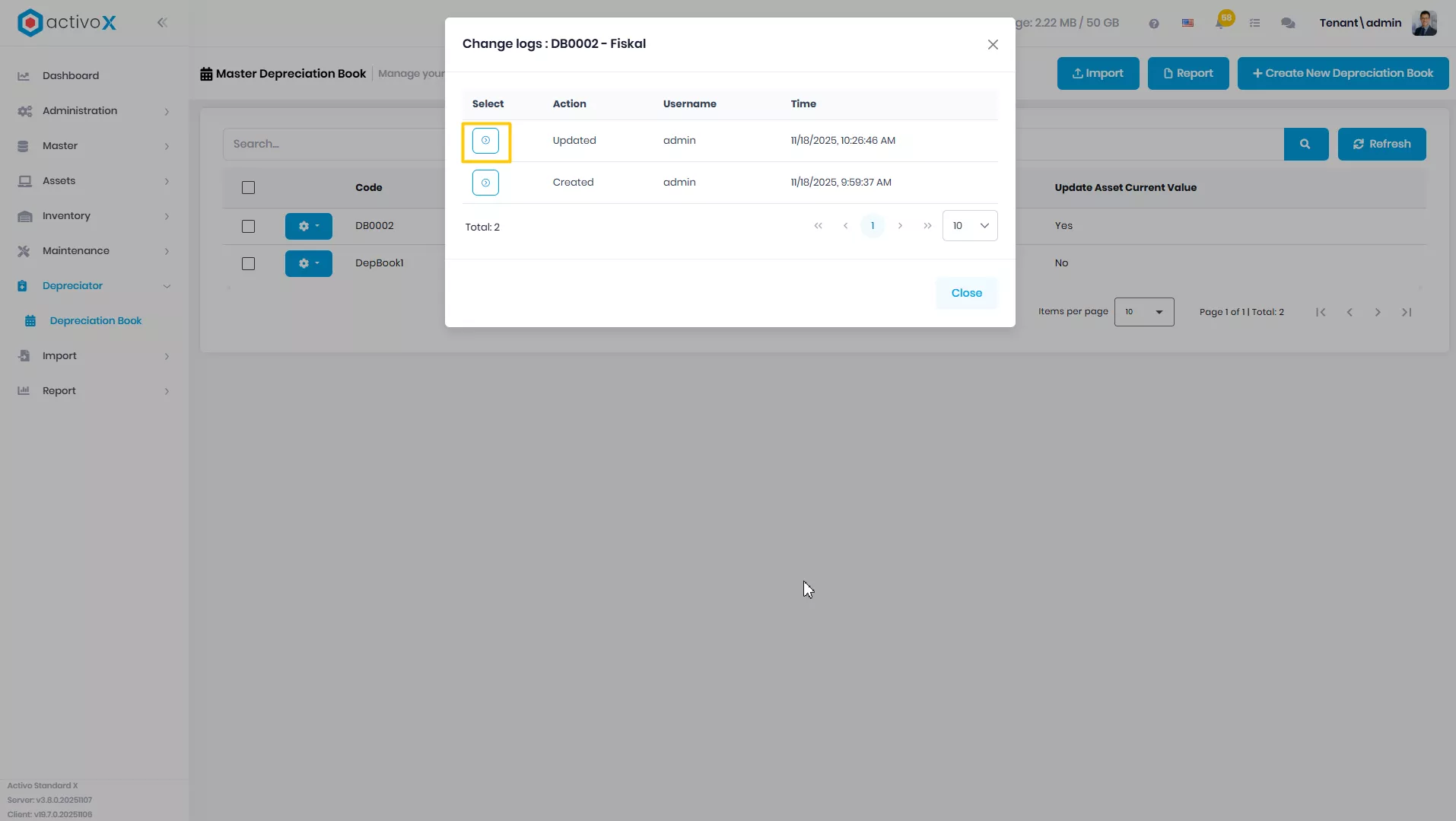Click the search magnifier button
1456x821 pixels.
[1305, 144]
